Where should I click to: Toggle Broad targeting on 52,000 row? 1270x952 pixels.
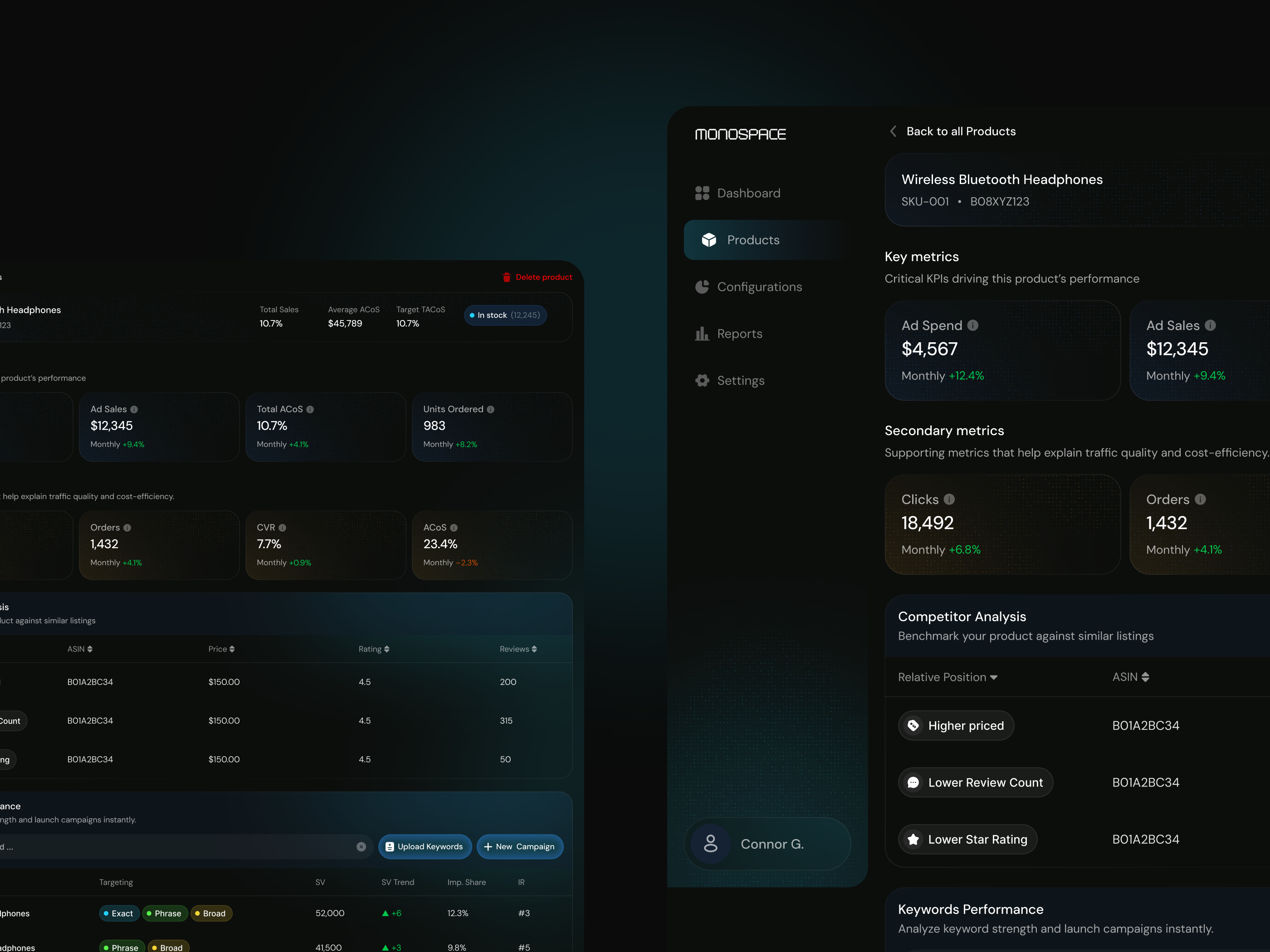click(x=211, y=913)
